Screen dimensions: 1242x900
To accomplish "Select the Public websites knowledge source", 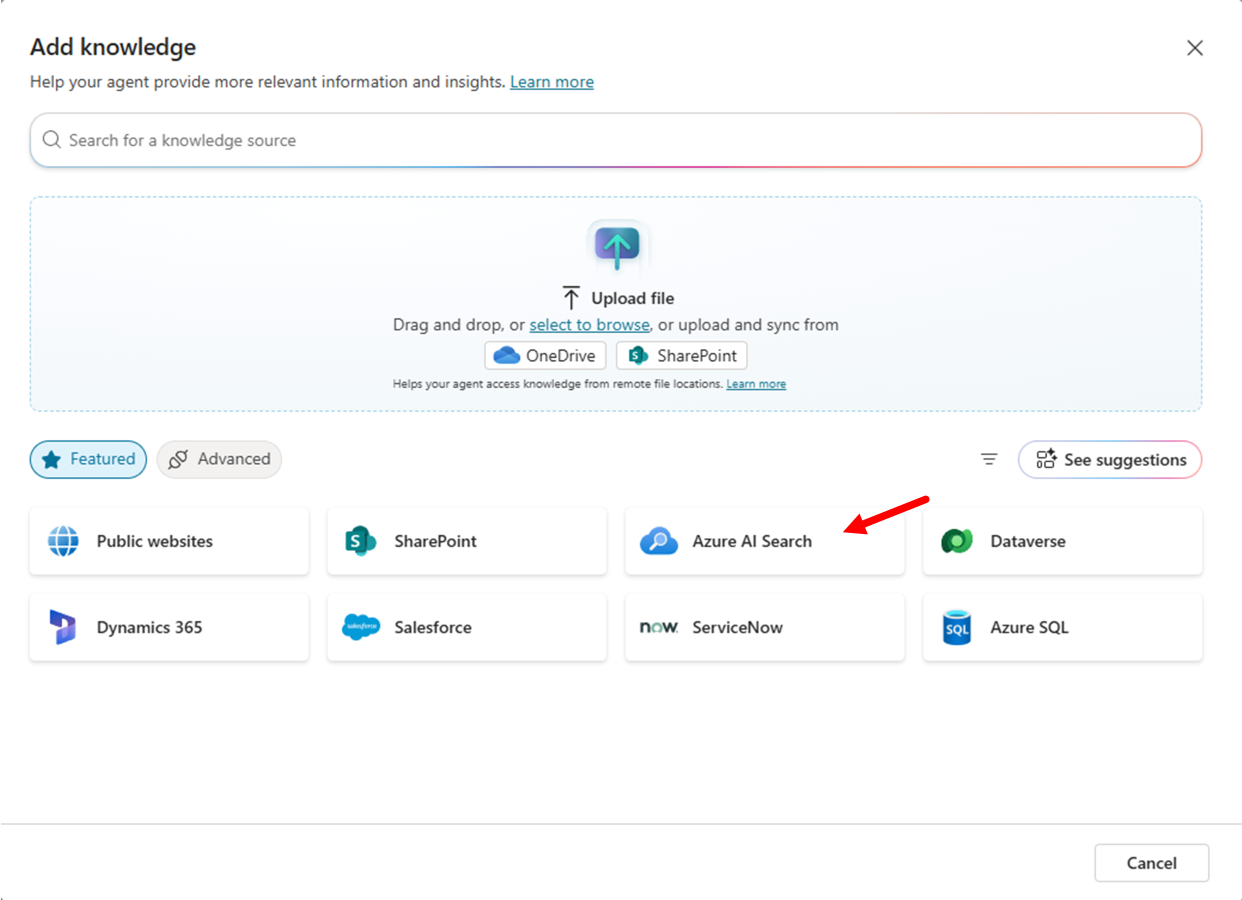I will (169, 541).
